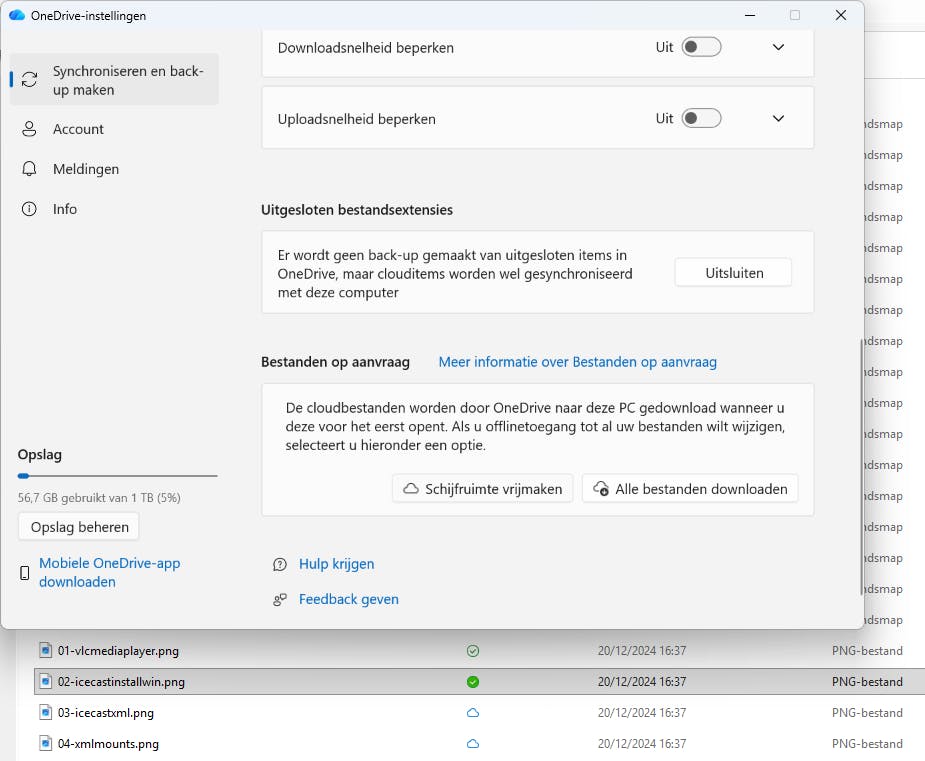Switch to Meldingen settings page

(85, 169)
